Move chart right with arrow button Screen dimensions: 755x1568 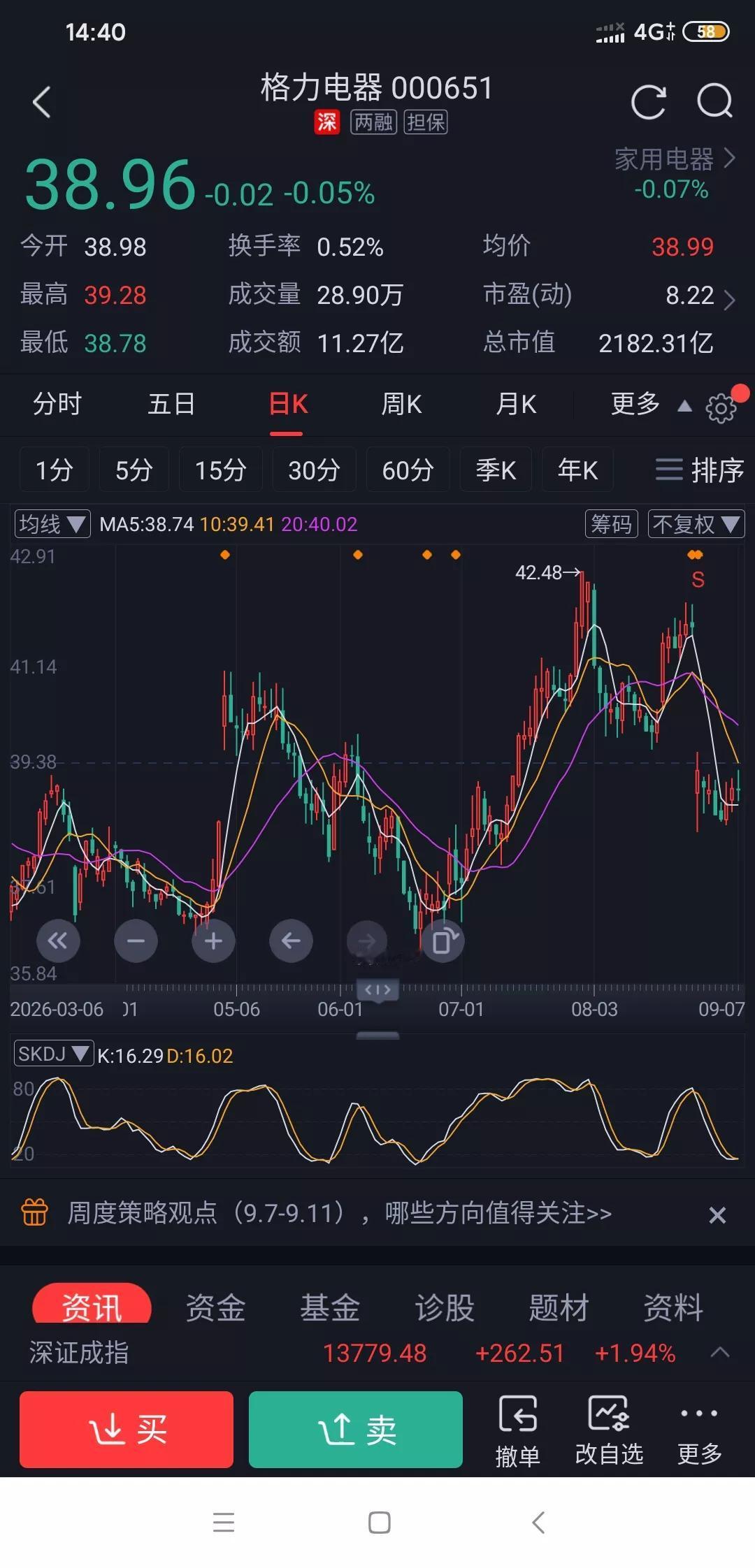368,941
